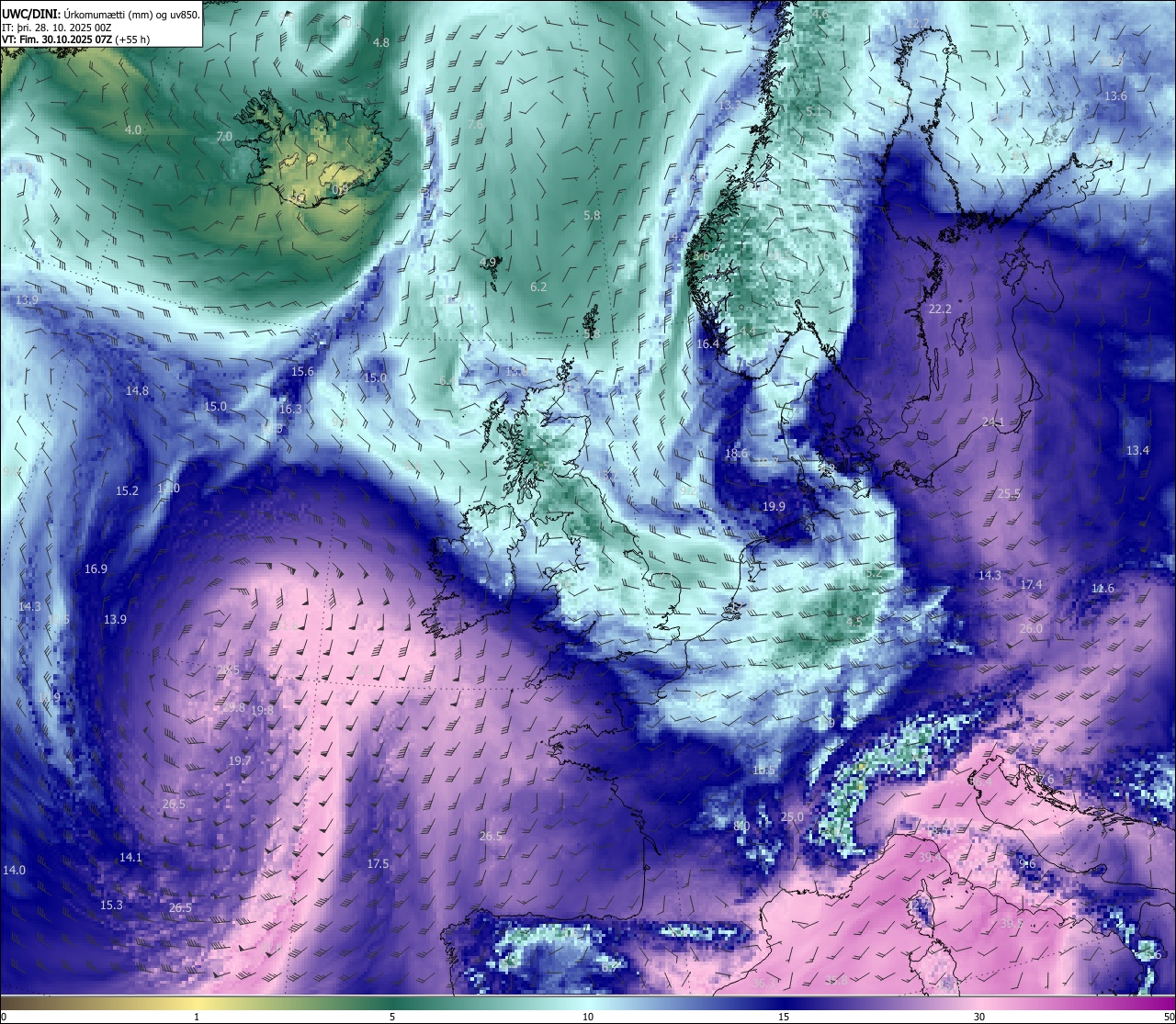Click the 13.6 value in the upper right
The image size is (1176, 1024).
tap(1115, 96)
